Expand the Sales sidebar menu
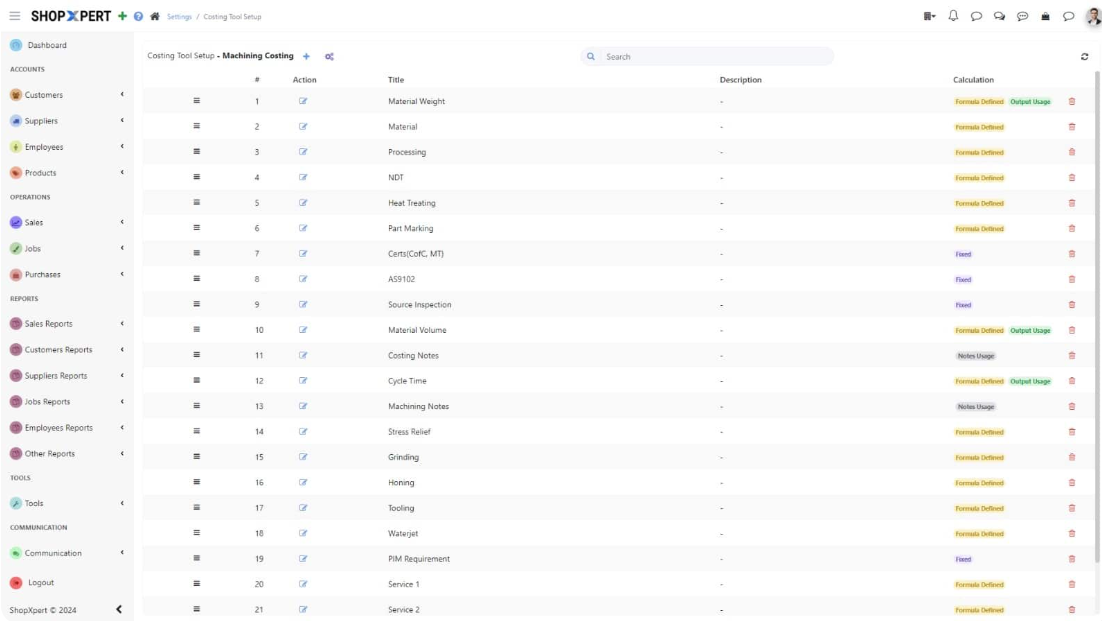 (67, 223)
